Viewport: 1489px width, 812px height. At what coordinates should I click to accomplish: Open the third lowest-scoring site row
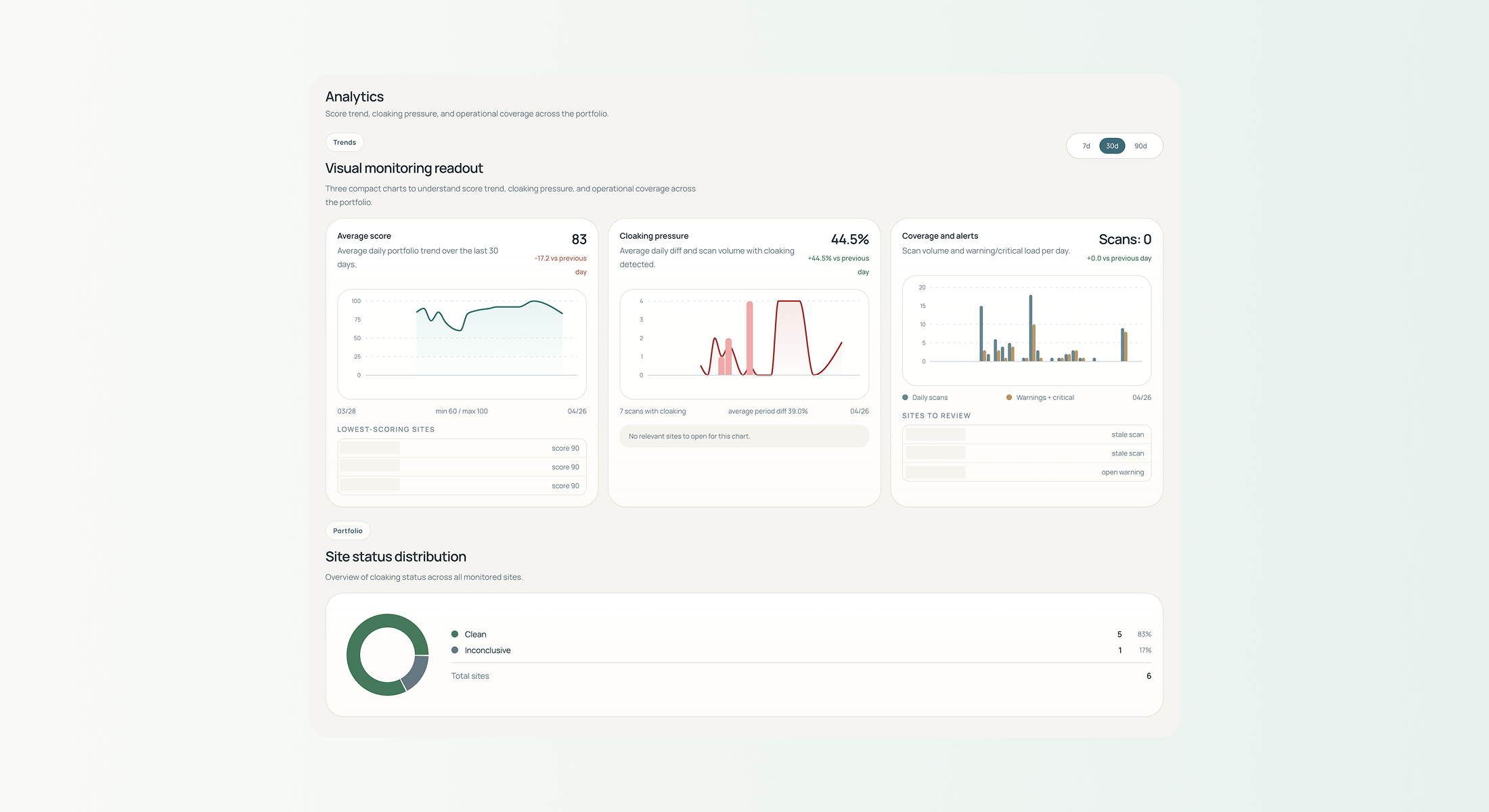coord(462,486)
